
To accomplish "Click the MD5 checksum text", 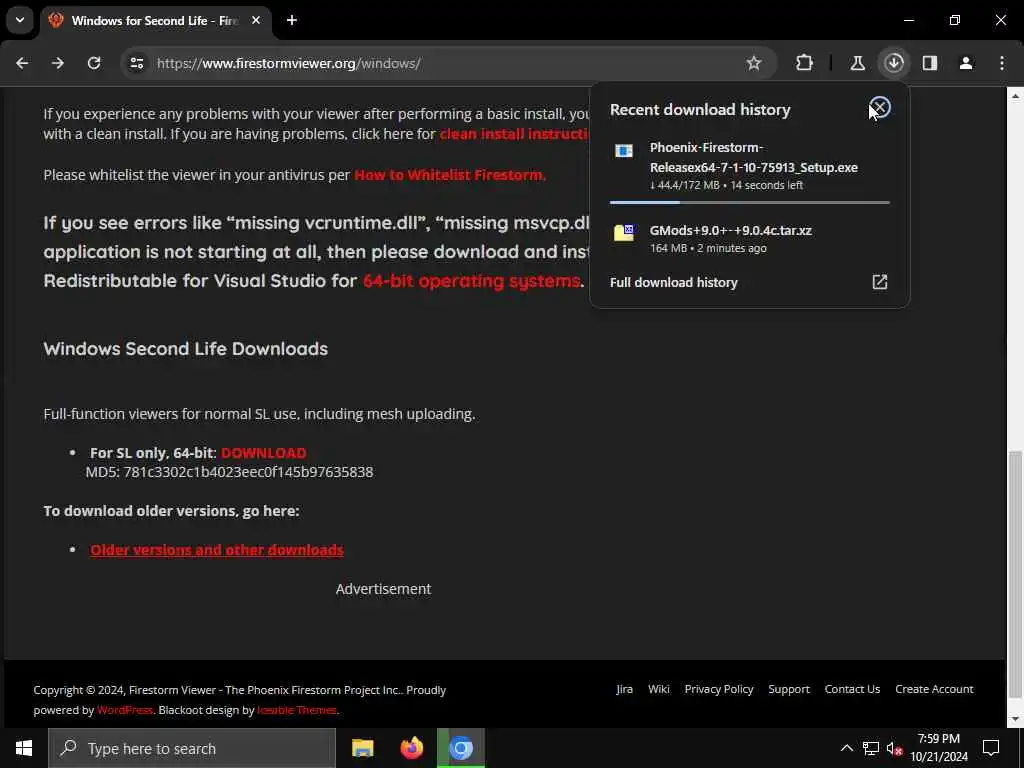I will click(229, 472).
